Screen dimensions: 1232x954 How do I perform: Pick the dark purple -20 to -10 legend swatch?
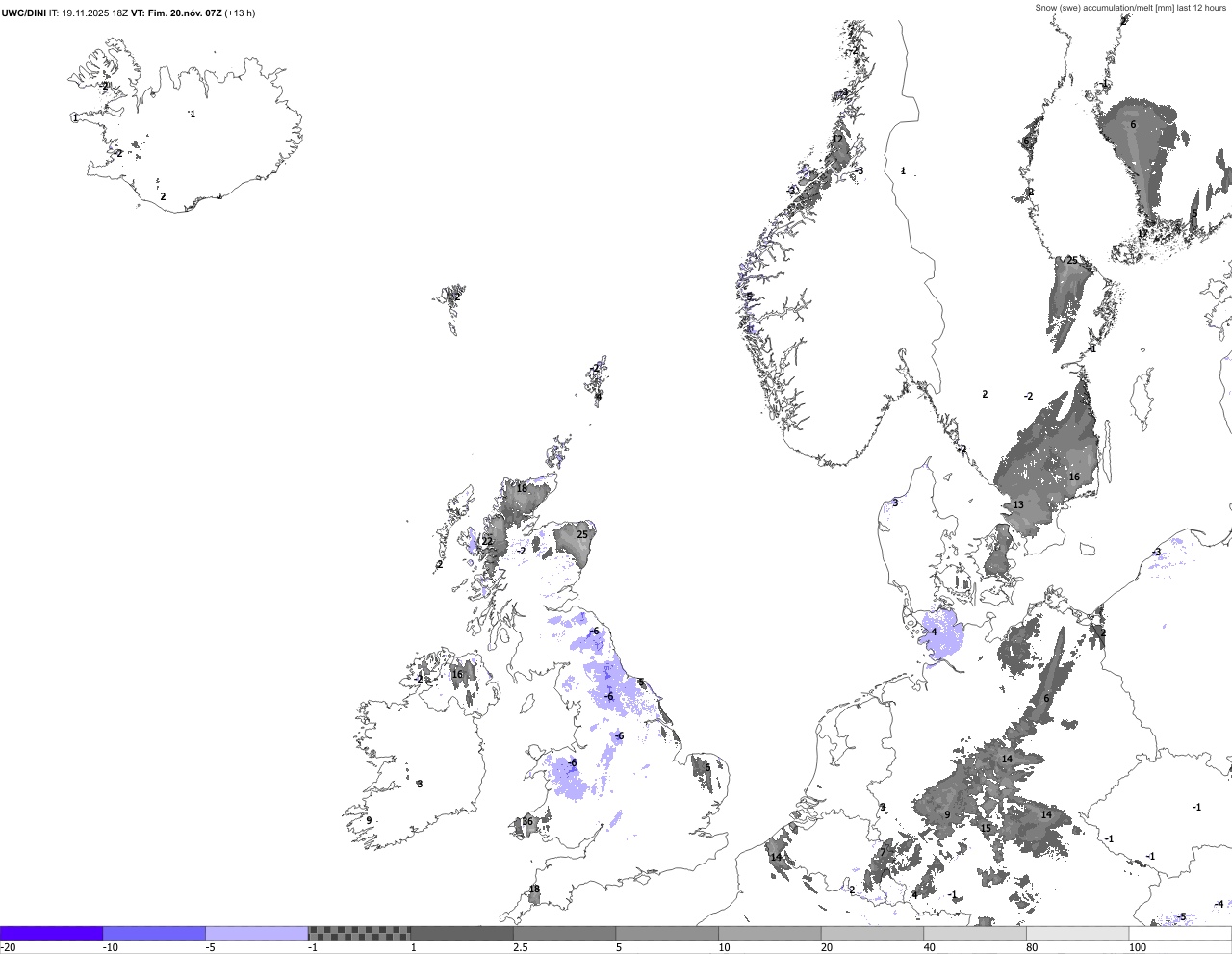click(x=51, y=933)
